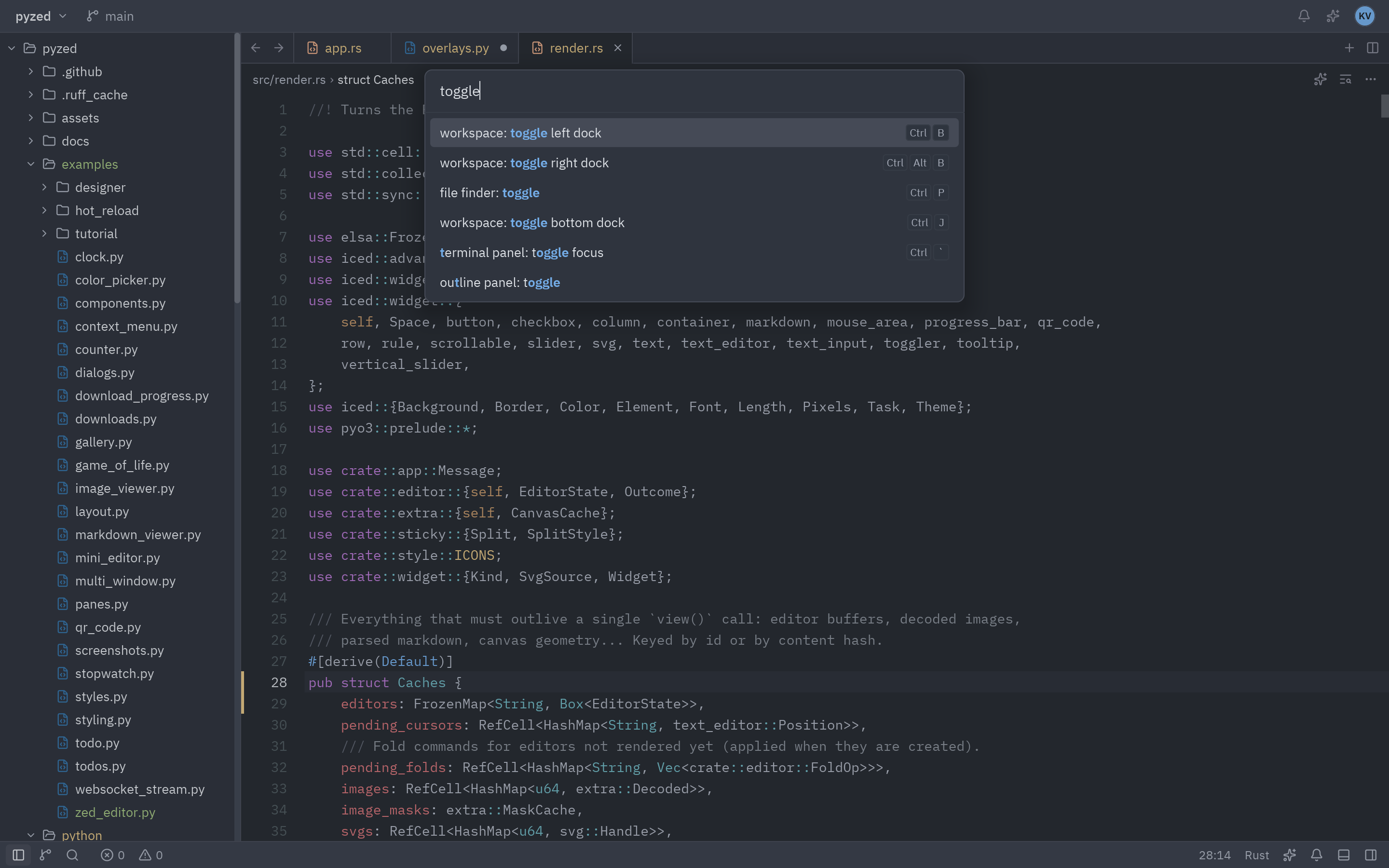Expand the hot_reload folder

tap(44, 210)
